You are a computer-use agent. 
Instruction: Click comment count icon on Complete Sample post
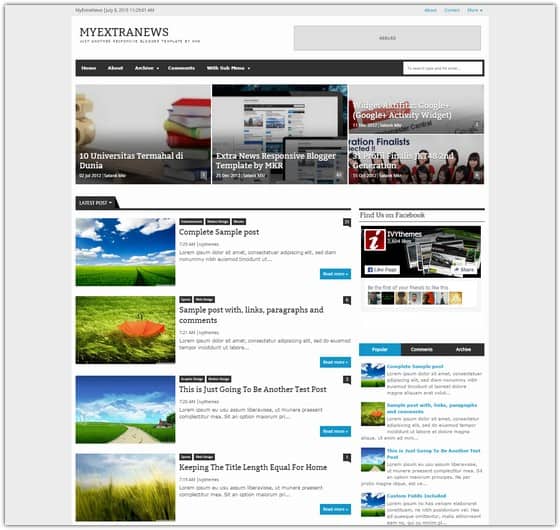347,222
